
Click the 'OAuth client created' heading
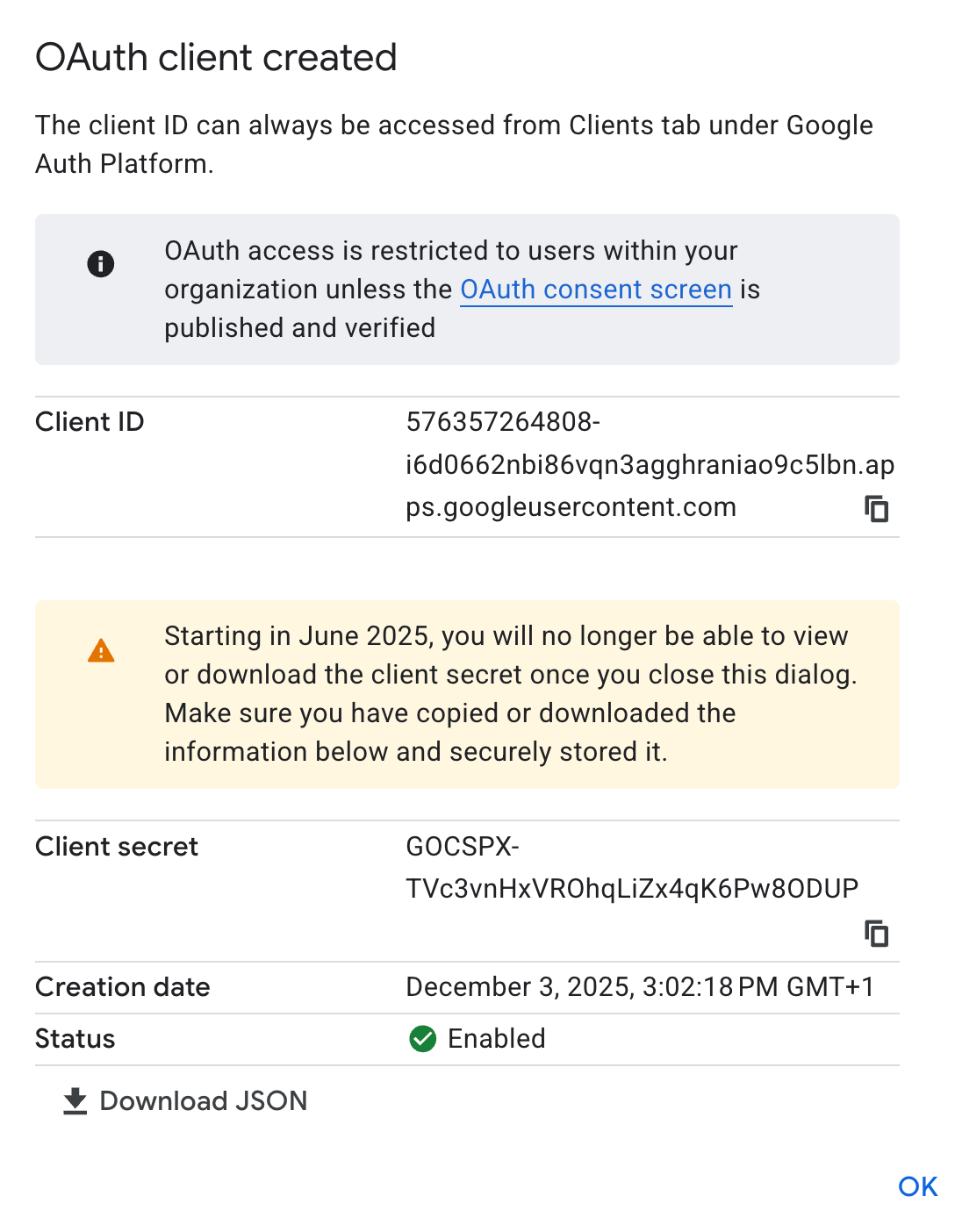point(216,58)
